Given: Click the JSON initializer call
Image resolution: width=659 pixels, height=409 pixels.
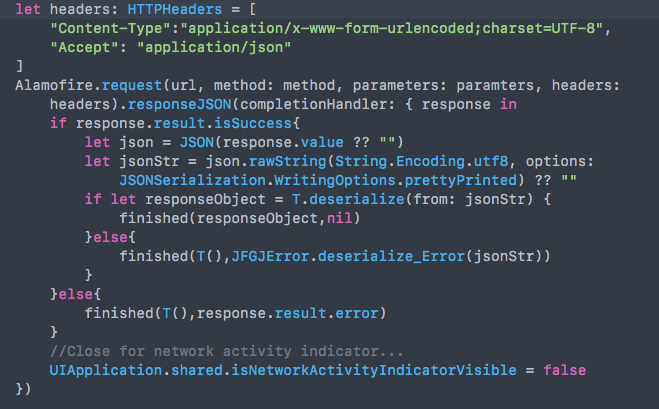Looking at the screenshot, I should point(197,142).
